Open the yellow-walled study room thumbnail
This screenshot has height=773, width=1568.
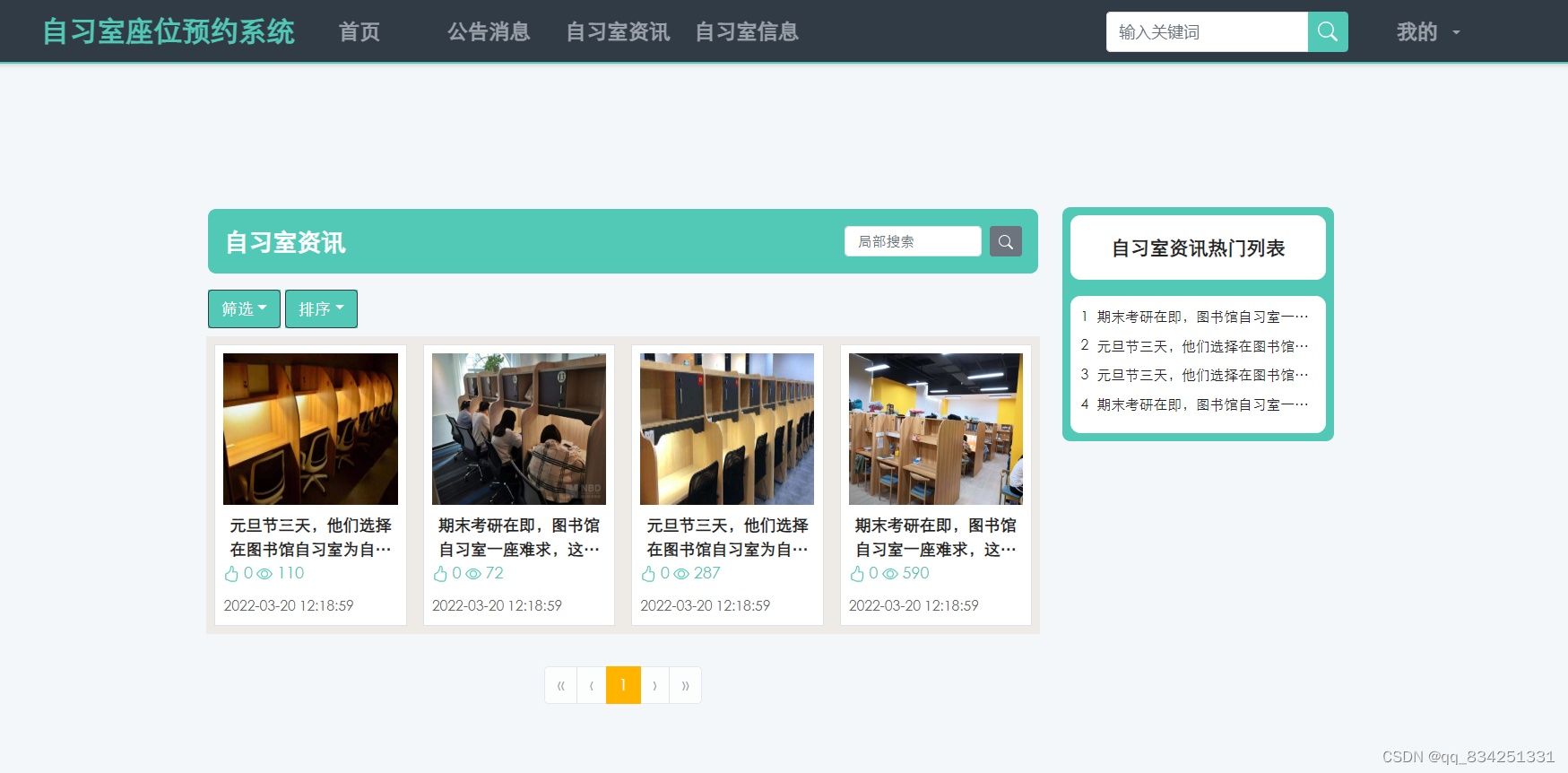click(936, 429)
